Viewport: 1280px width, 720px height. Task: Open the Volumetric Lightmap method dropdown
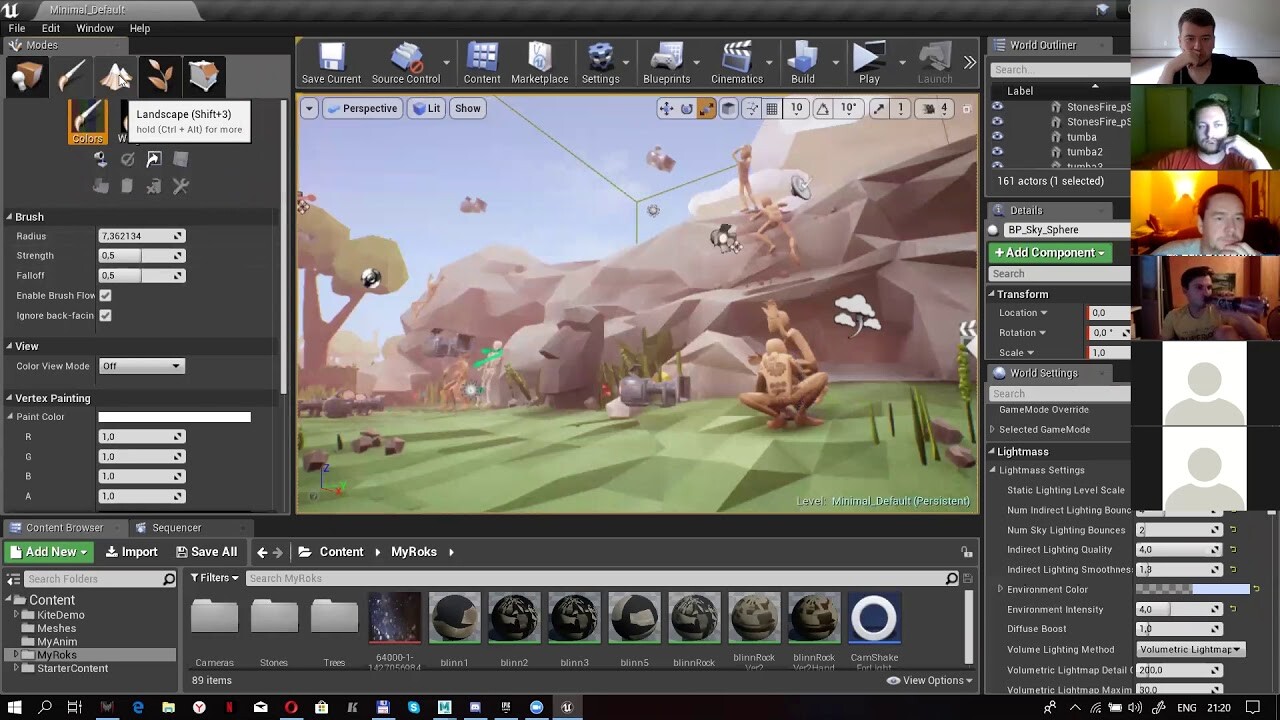pyautogui.click(x=1190, y=649)
